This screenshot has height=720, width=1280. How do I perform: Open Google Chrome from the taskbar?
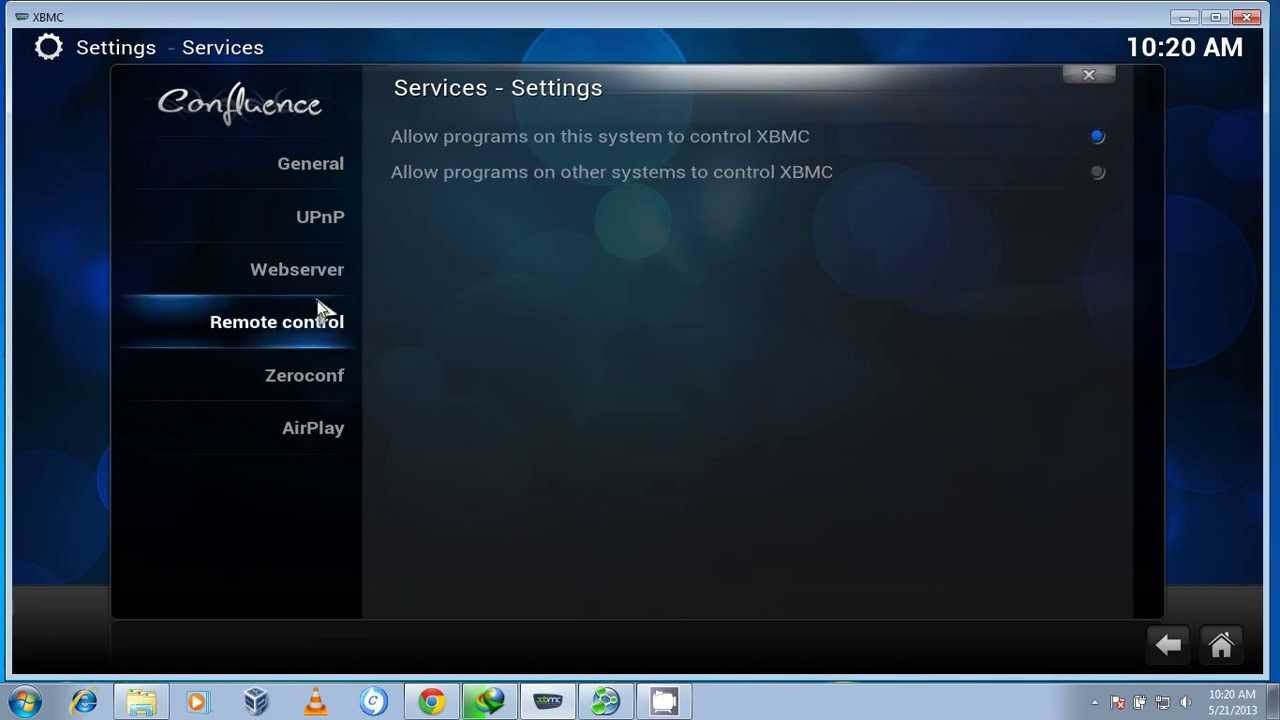(x=431, y=702)
